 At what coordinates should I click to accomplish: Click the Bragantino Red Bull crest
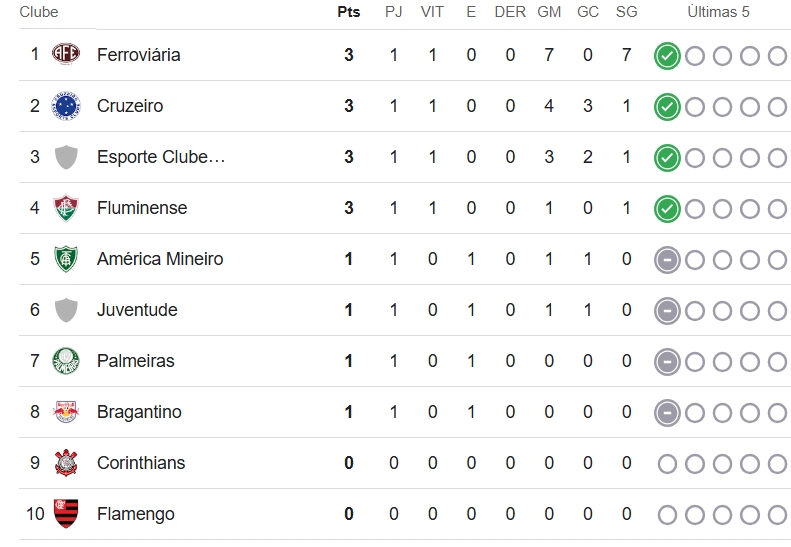(x=66, y=412)
